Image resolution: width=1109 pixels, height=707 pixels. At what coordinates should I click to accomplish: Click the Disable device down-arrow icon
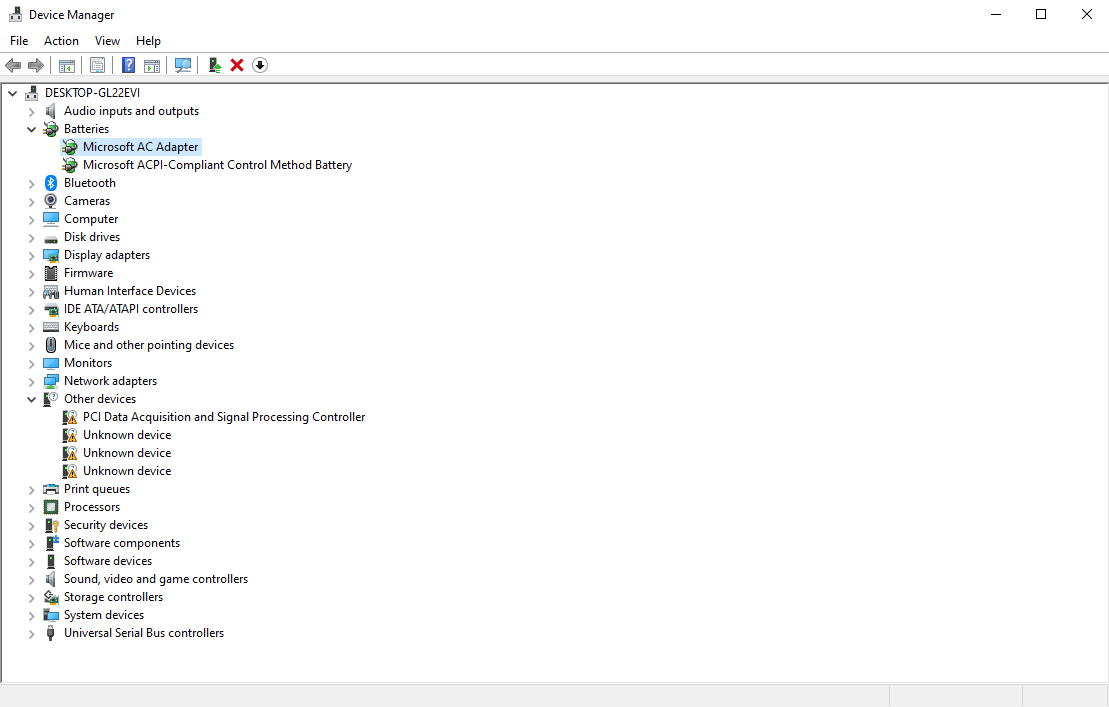260,66
